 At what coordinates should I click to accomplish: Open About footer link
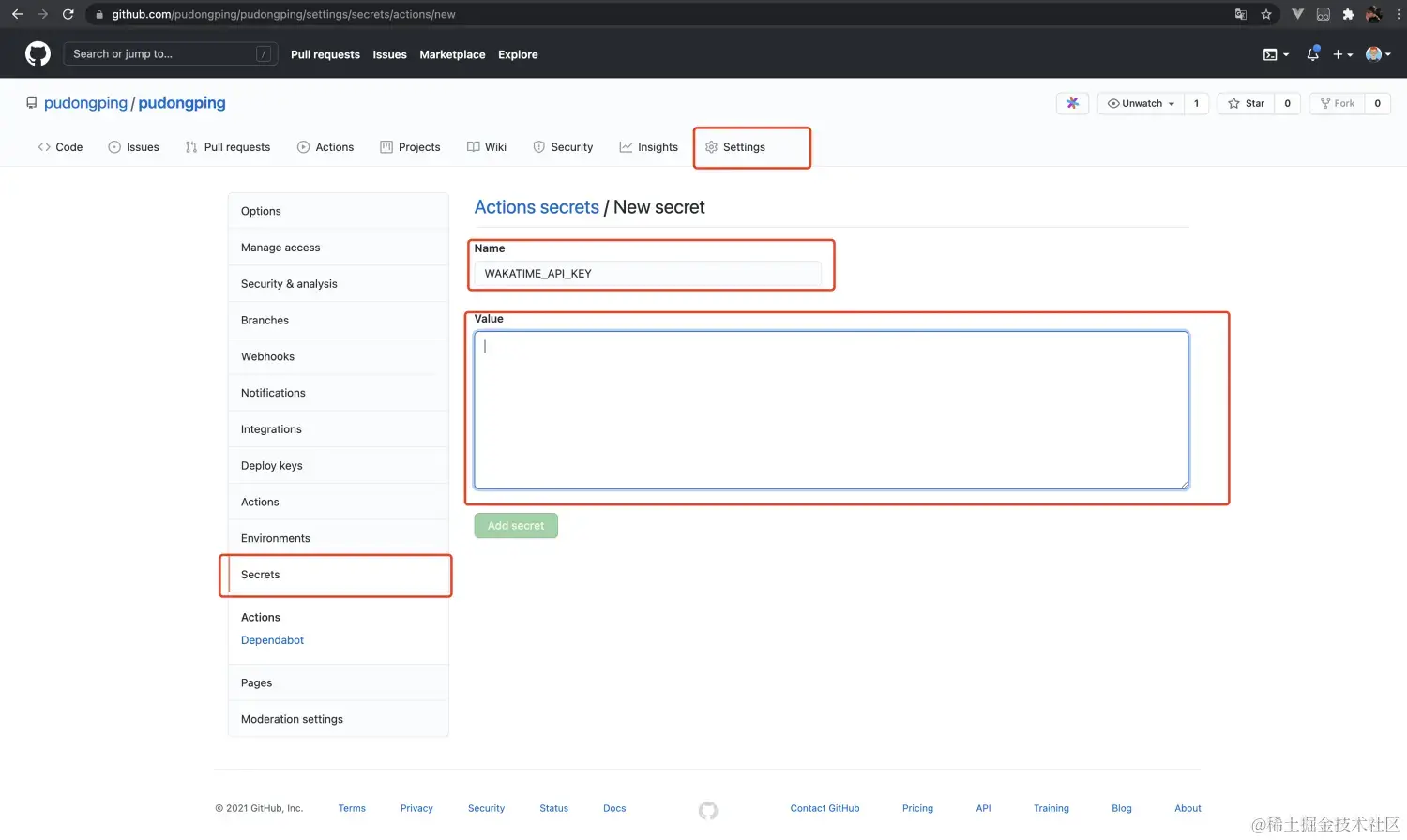click(x=1188, y=808)
